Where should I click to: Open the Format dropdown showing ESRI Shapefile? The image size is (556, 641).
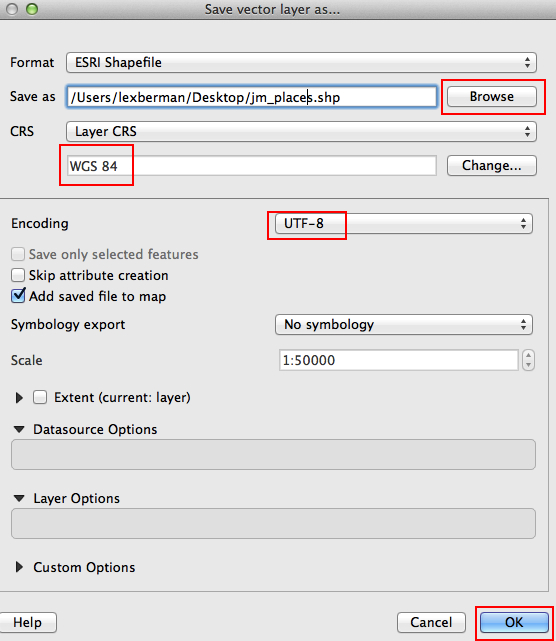301,62
